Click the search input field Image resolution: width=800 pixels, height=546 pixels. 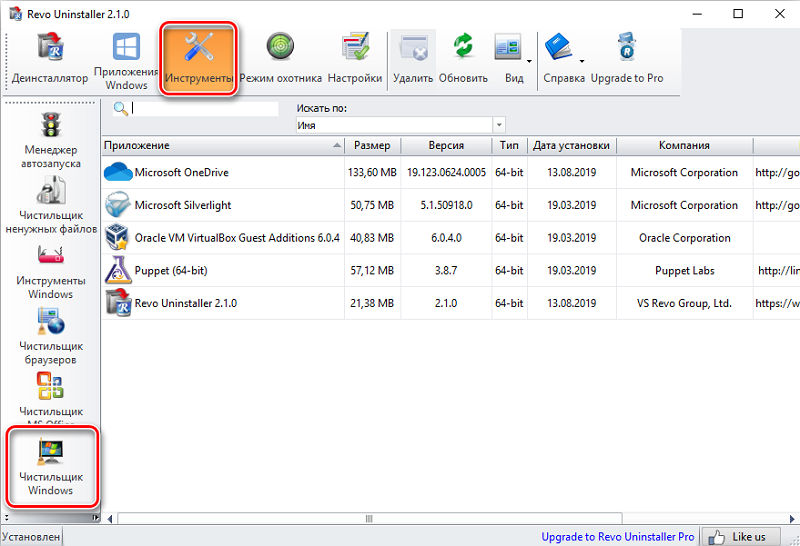pos(204,109)
